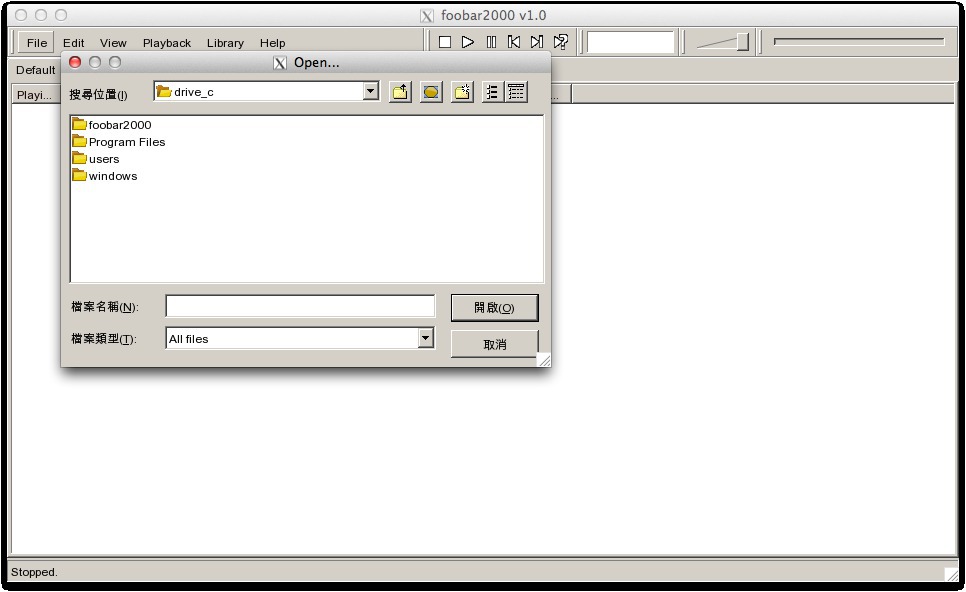
Task: Click the Stopped. status bar text
Action: (x=34, y=572)
